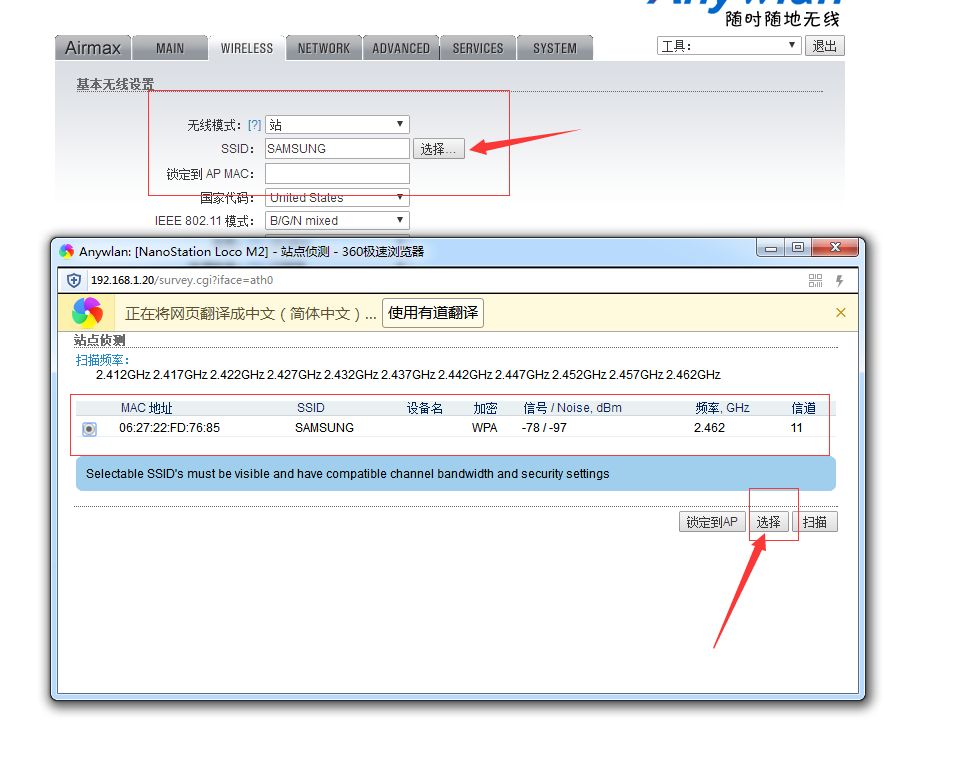Click the 使用有道翻译 button
Viewport: 961px width, 768px height.
click(433, 313)
